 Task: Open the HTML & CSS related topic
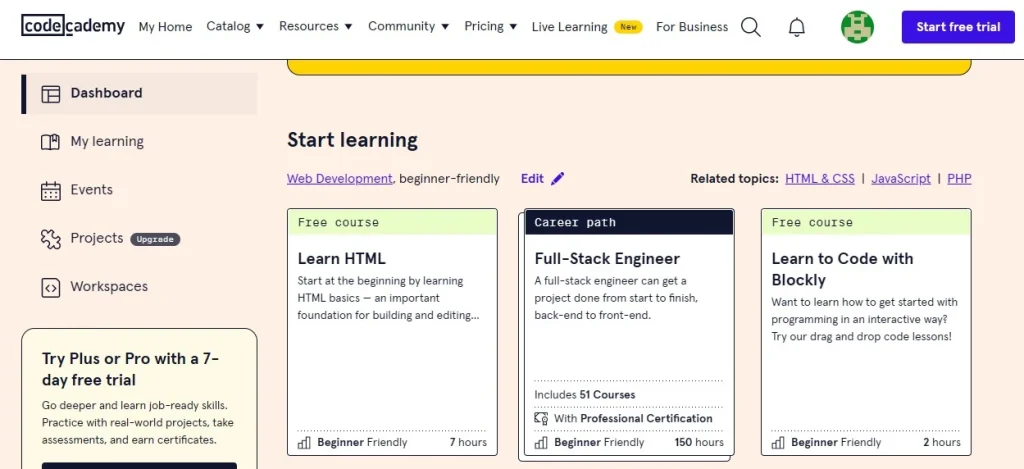pos(820,178)
